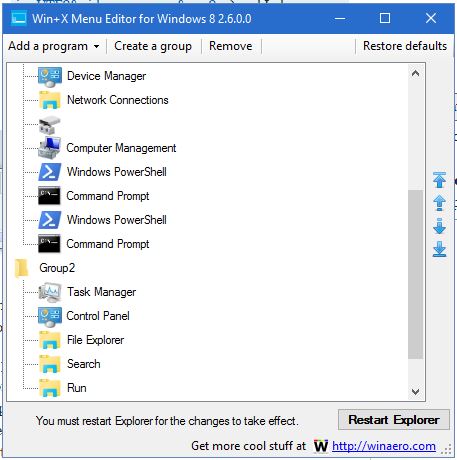
Task: Select the unlabeled disk management icon entry
Action: pyautogui.click(x=49, y=125)
